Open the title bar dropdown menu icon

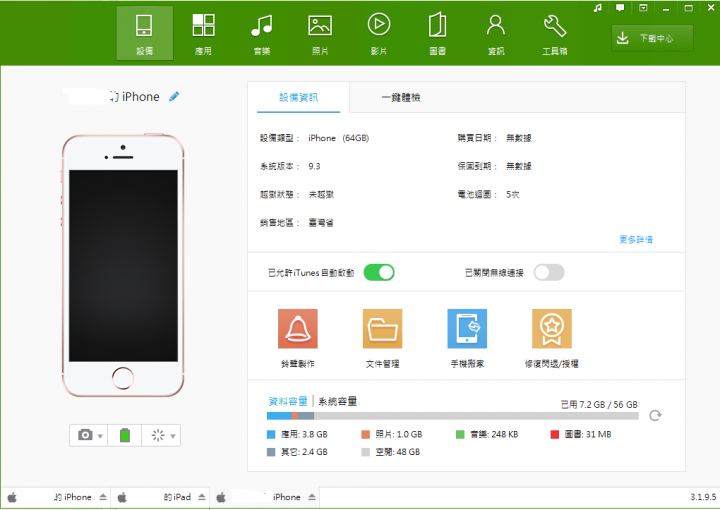tap(643, 8)
